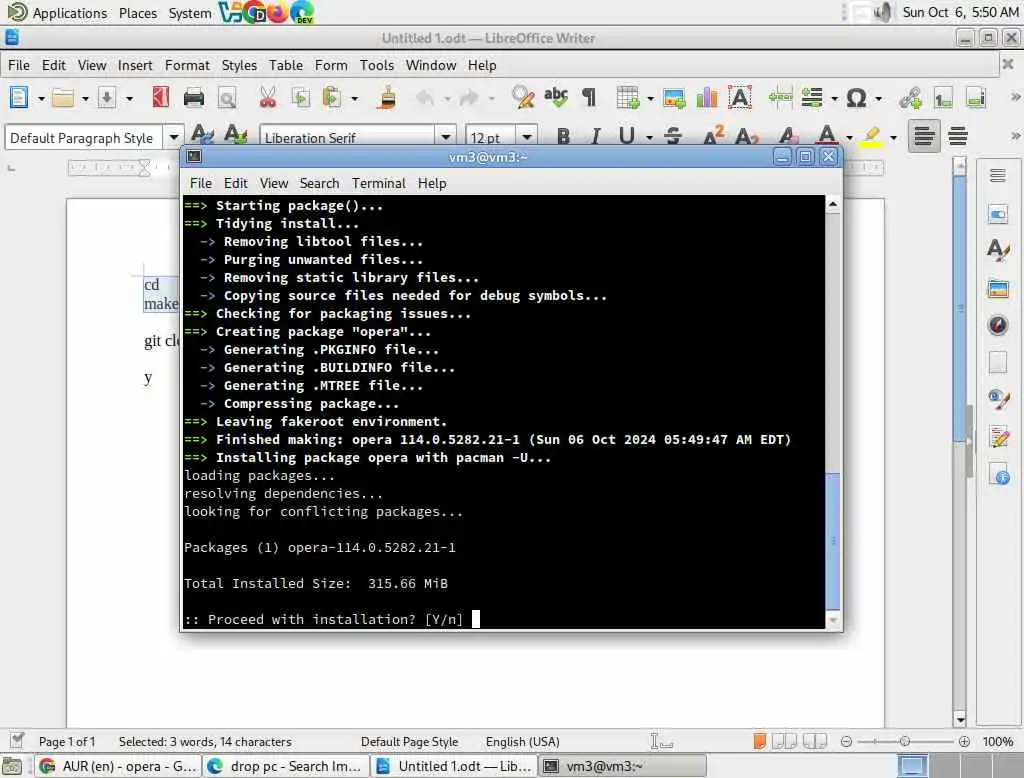The width and height of the screenshot is (1024, 778).
Task: Open the underline style dropdown arrow
Action: coord(649,138)
